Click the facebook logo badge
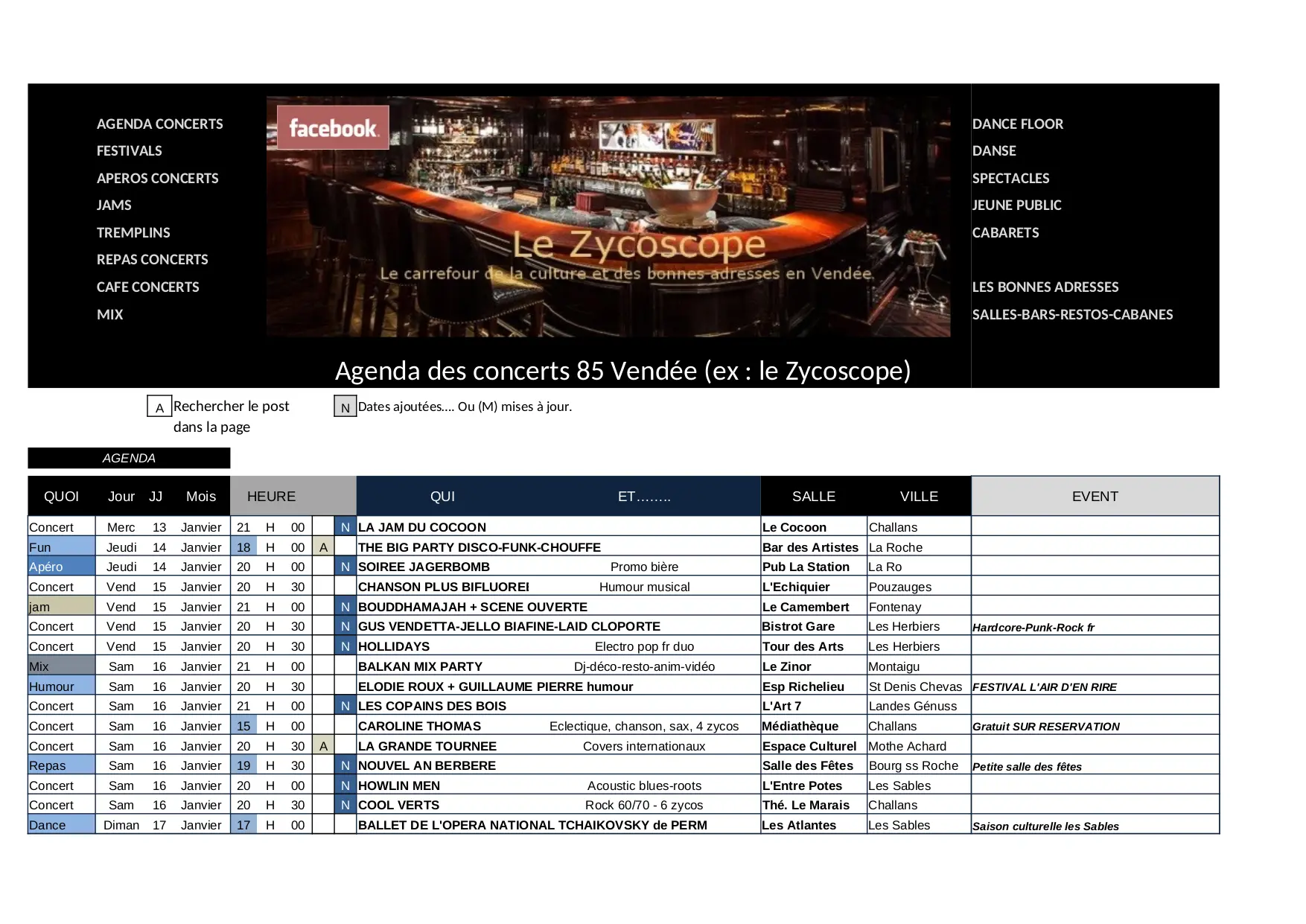The width and height of the screenshot is (1306, 924). click(x=333, y=127)
